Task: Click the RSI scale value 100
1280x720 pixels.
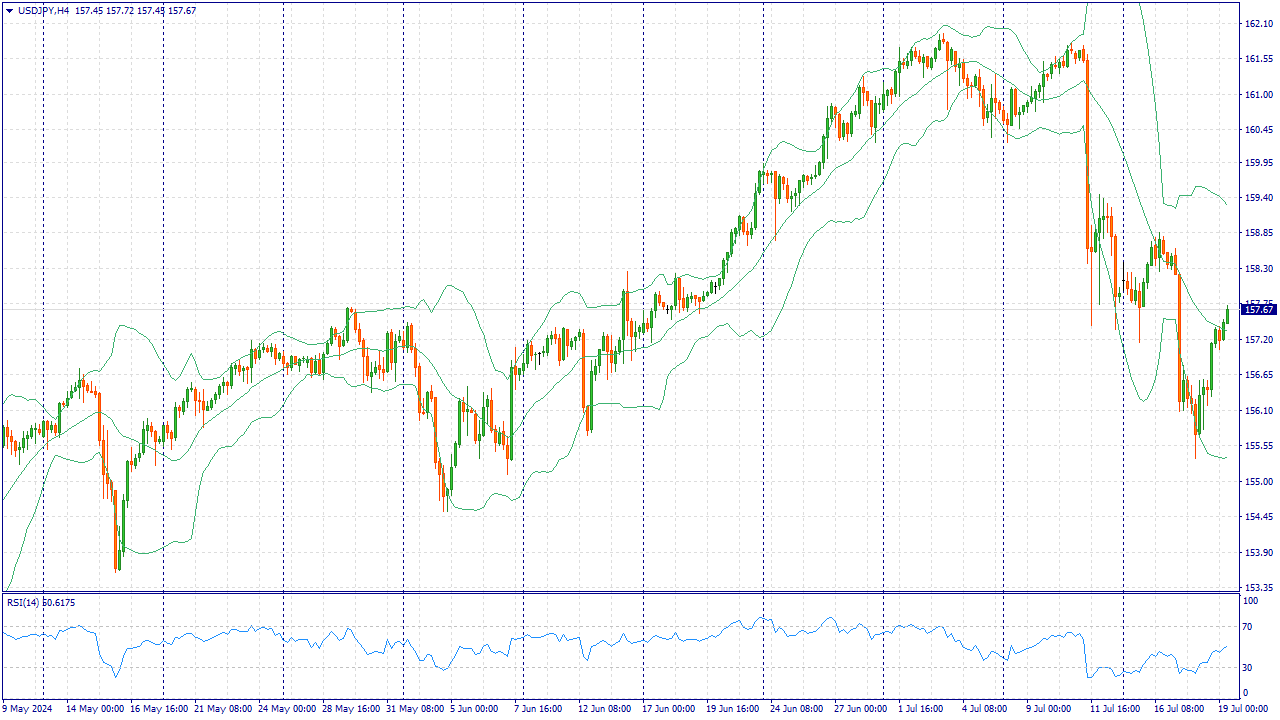Action: 1250,601
